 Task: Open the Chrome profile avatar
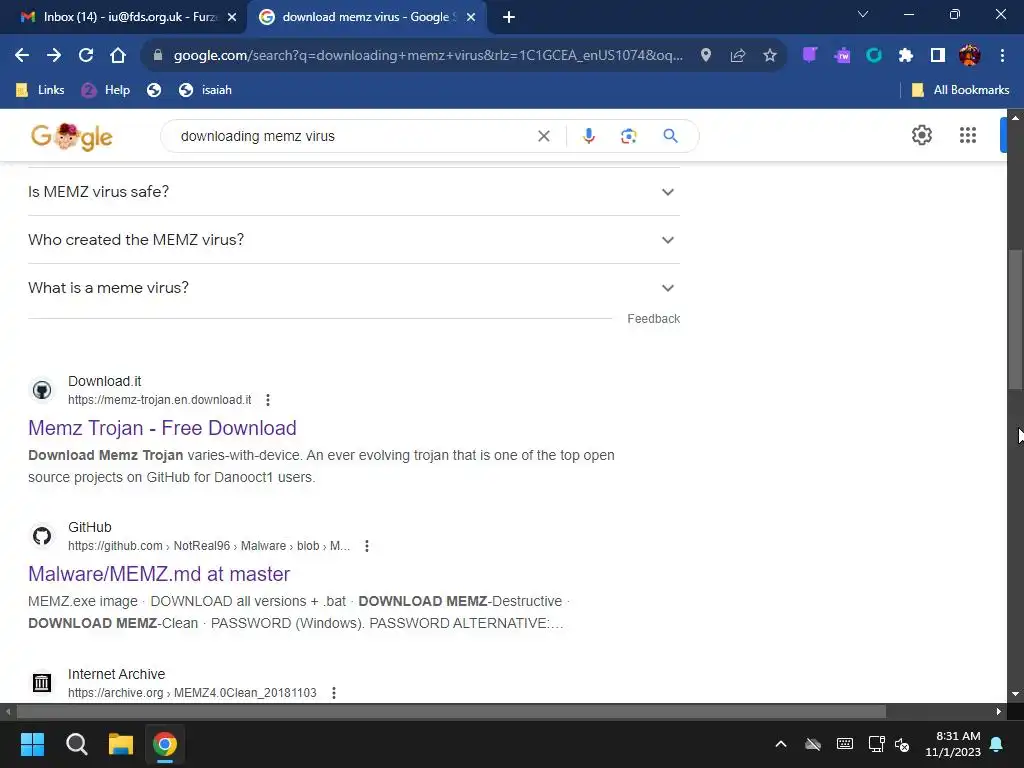(970, 56)
